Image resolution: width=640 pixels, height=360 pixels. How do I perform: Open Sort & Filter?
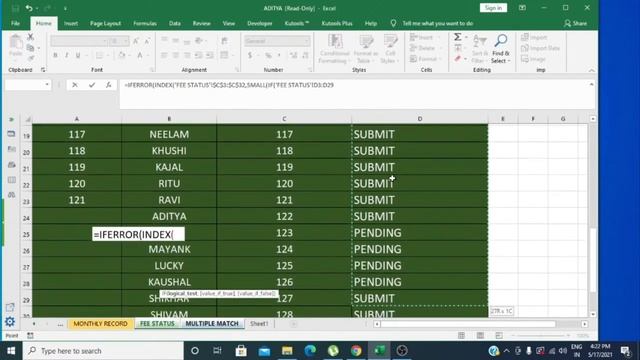click(480, 49)
